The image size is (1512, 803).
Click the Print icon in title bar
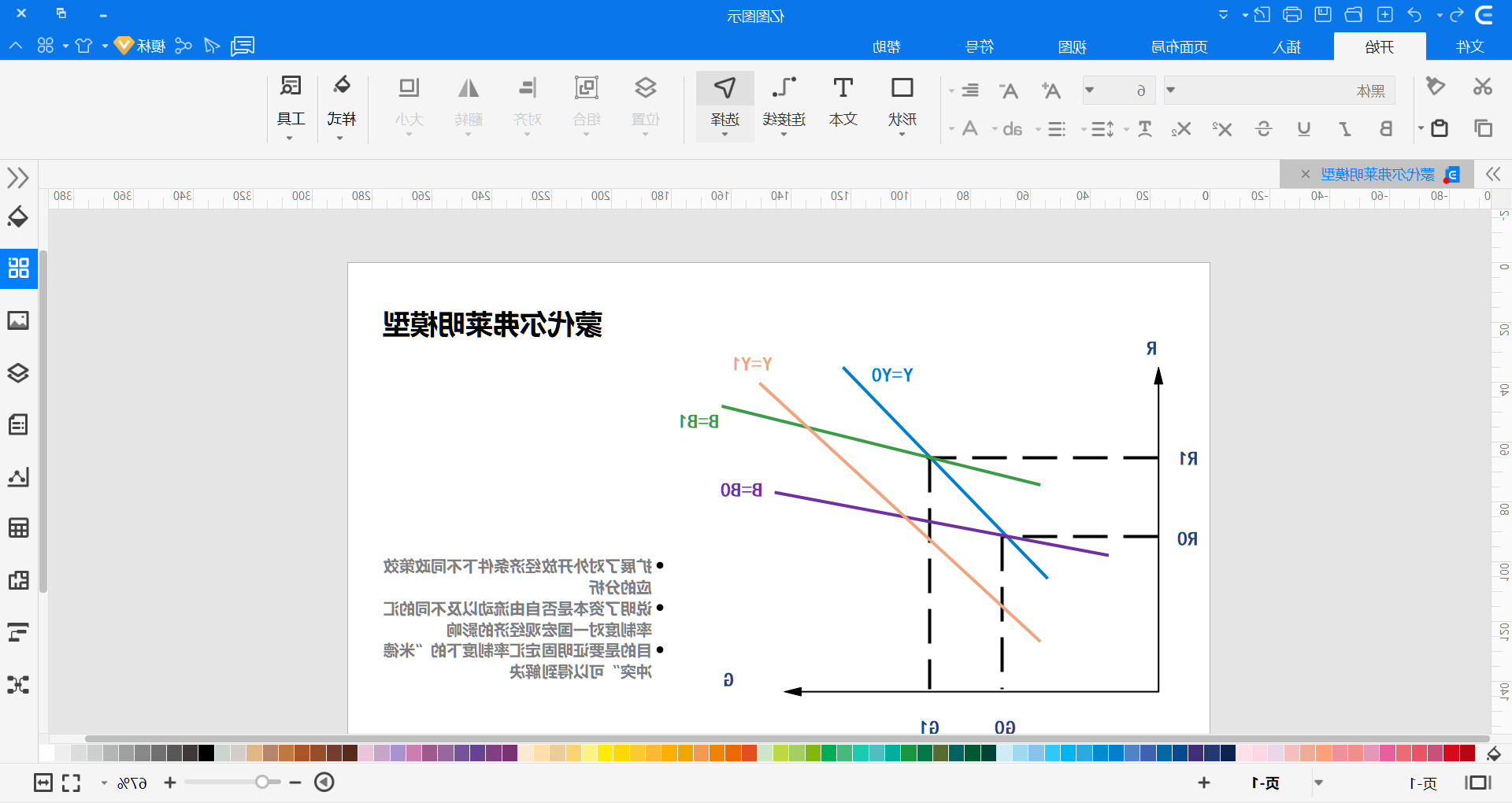1292,14
